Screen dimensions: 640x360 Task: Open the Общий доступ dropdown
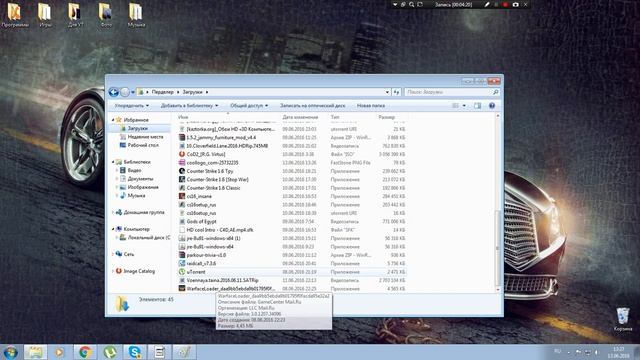249,106
